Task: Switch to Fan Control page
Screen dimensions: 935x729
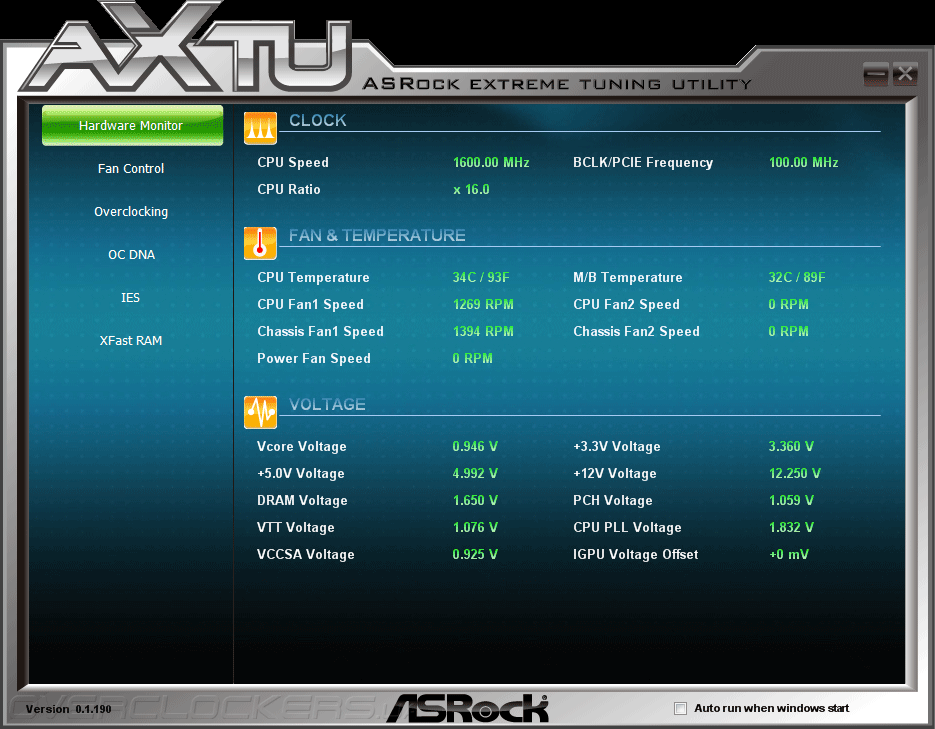Action: tap(131, 169)
